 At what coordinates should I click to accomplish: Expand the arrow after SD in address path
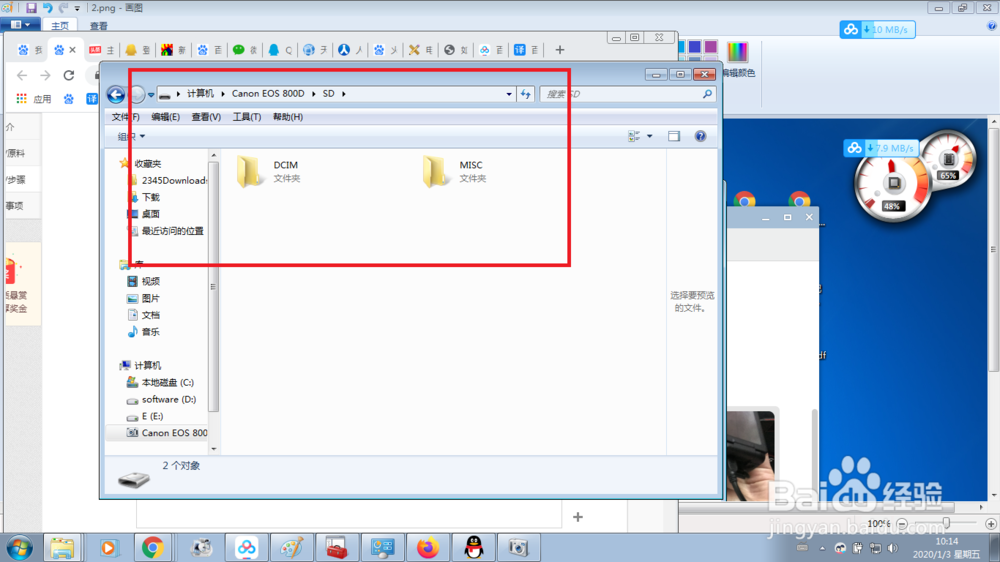[x=344, y=94]
